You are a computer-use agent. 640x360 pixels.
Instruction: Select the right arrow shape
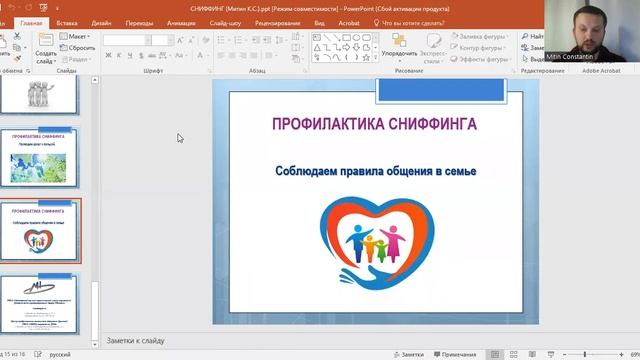click(346, 48)
